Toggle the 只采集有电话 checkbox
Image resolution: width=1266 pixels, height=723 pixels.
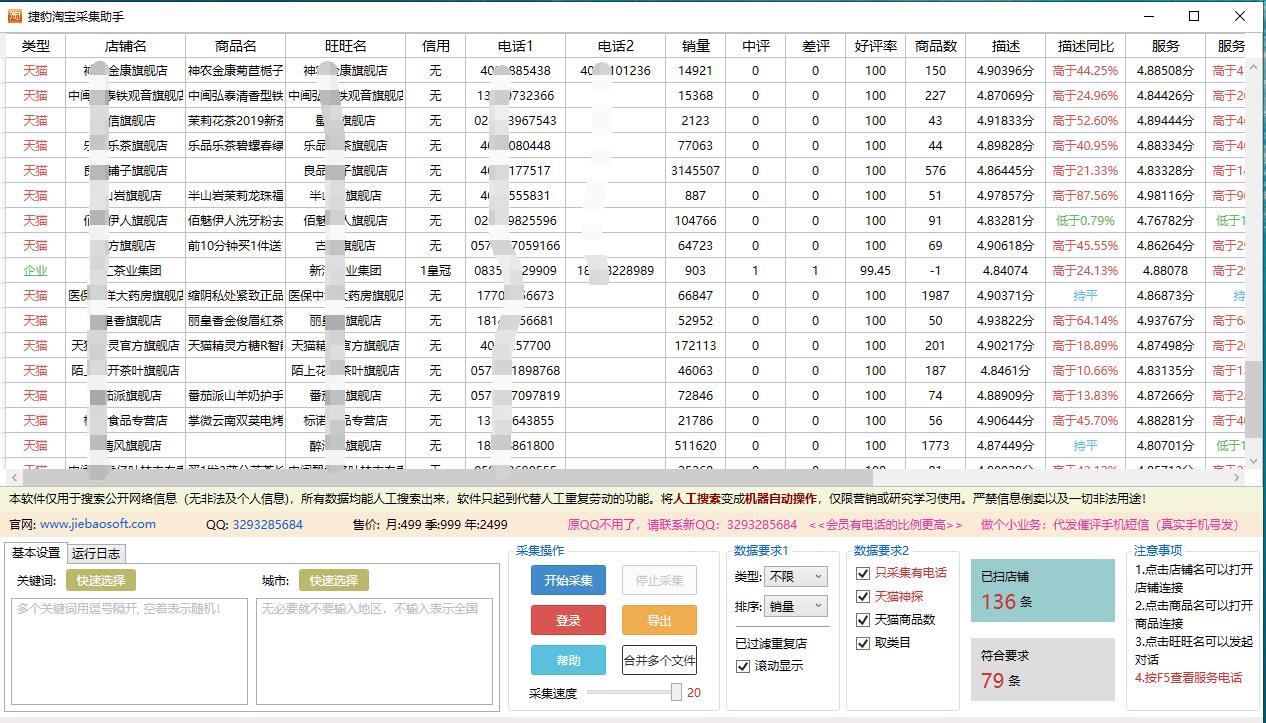pos(862,572)
